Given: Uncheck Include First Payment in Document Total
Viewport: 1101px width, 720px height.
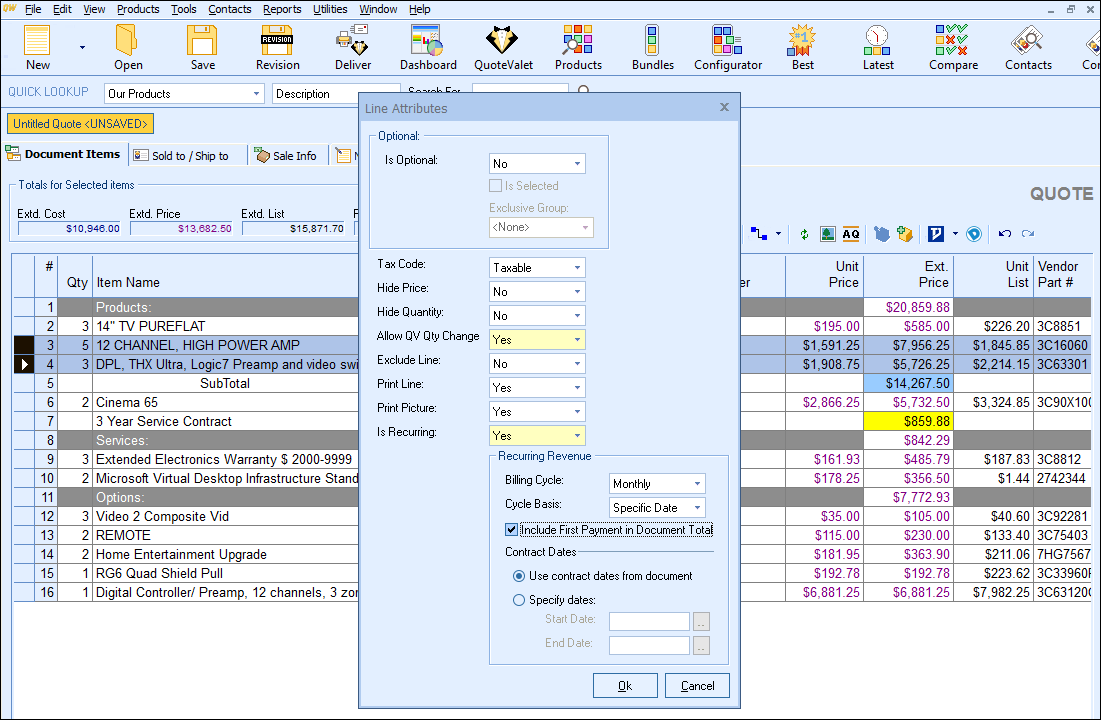Looking at the screenshot, I should point(512,530).
